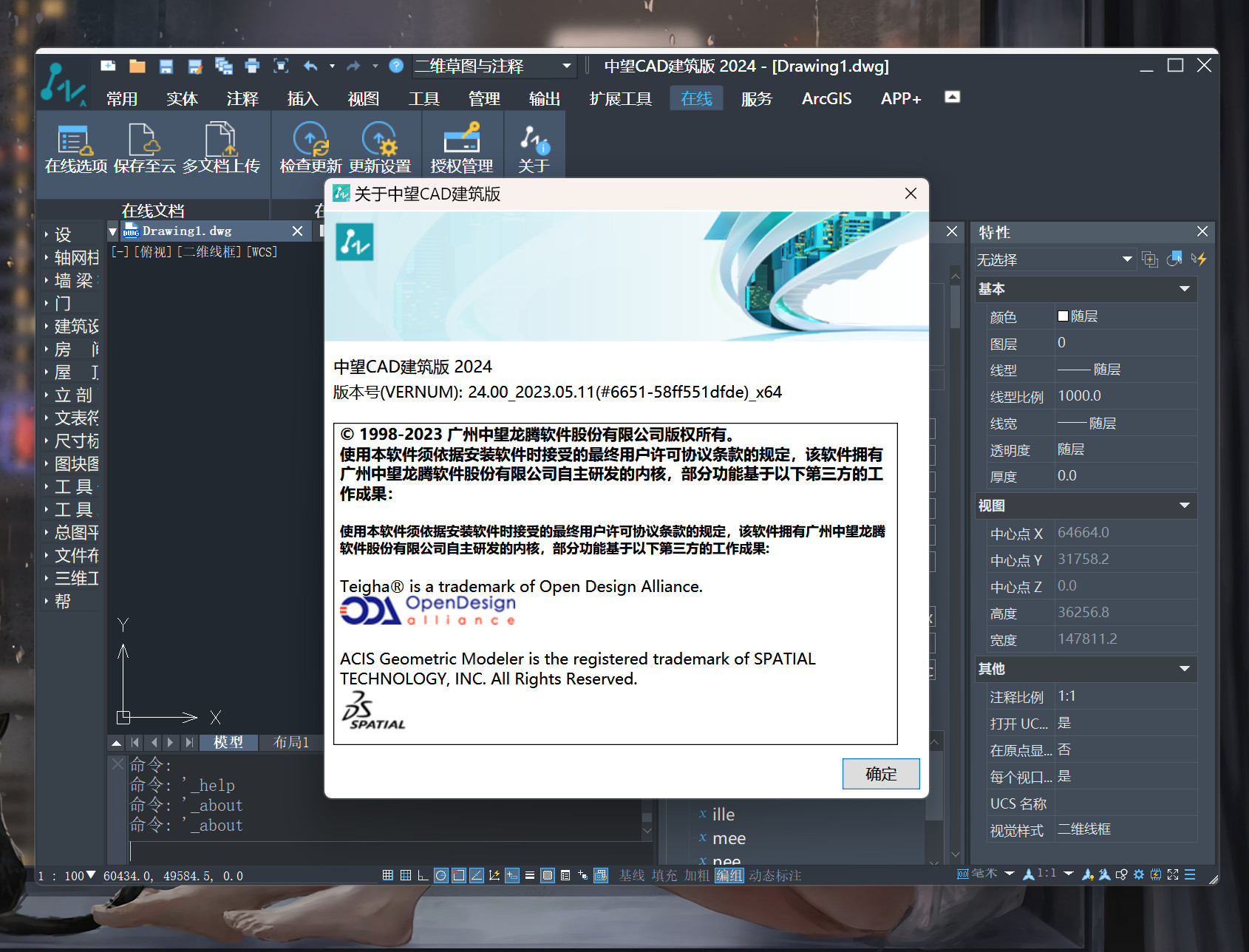Screen dimensions: 1249x952
Task: Click the 1:100 drawing scale dropdown in status bar
Action: pos(67,876)
